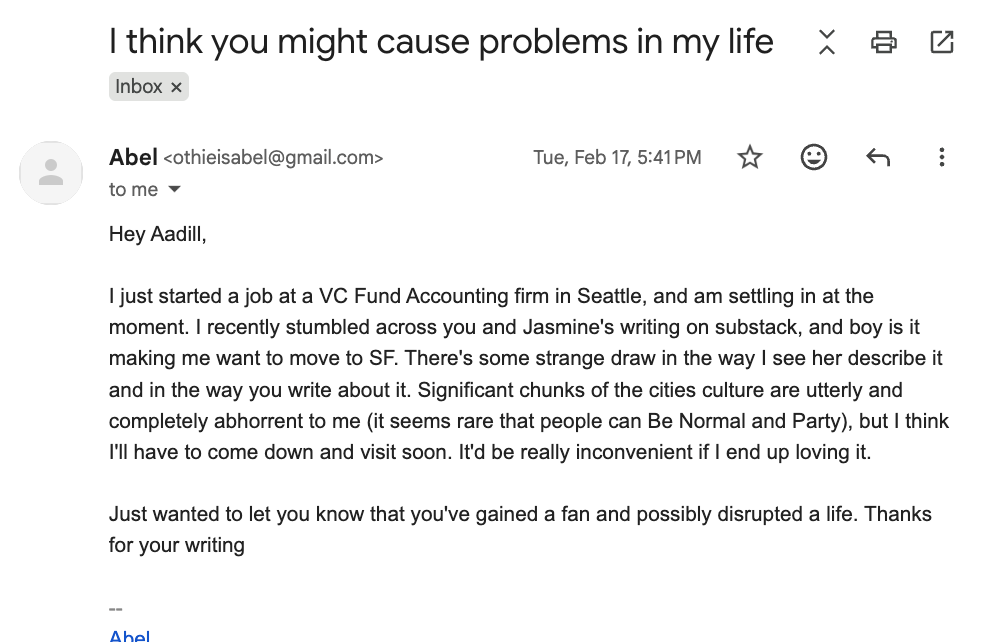Click the othieisabel@gmail.com email address

[x=273, y=157]
